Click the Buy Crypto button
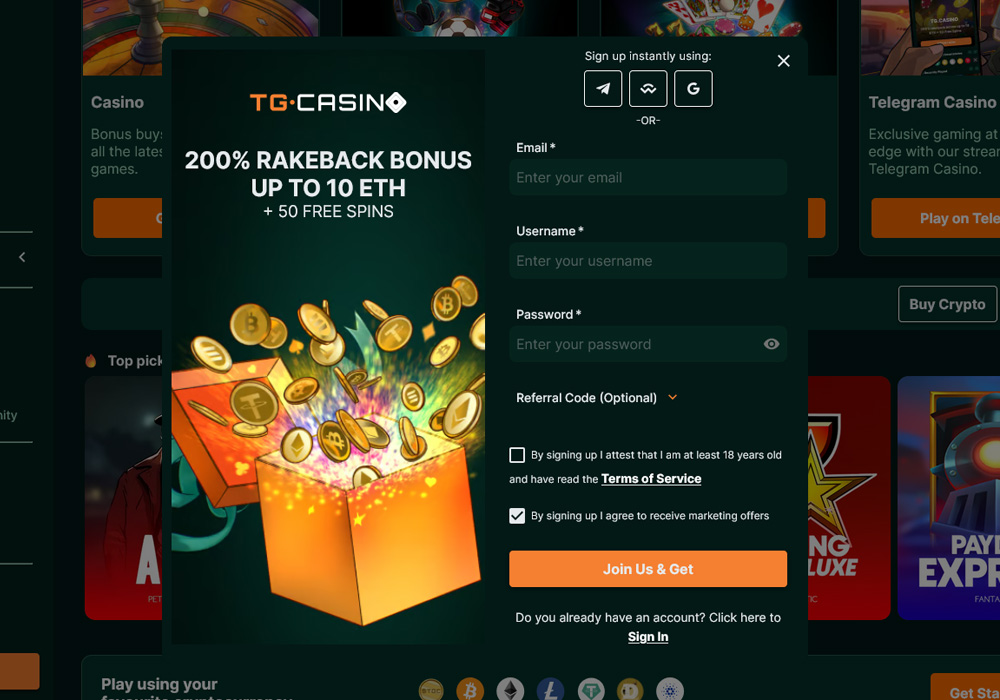 tap(947, 304)
